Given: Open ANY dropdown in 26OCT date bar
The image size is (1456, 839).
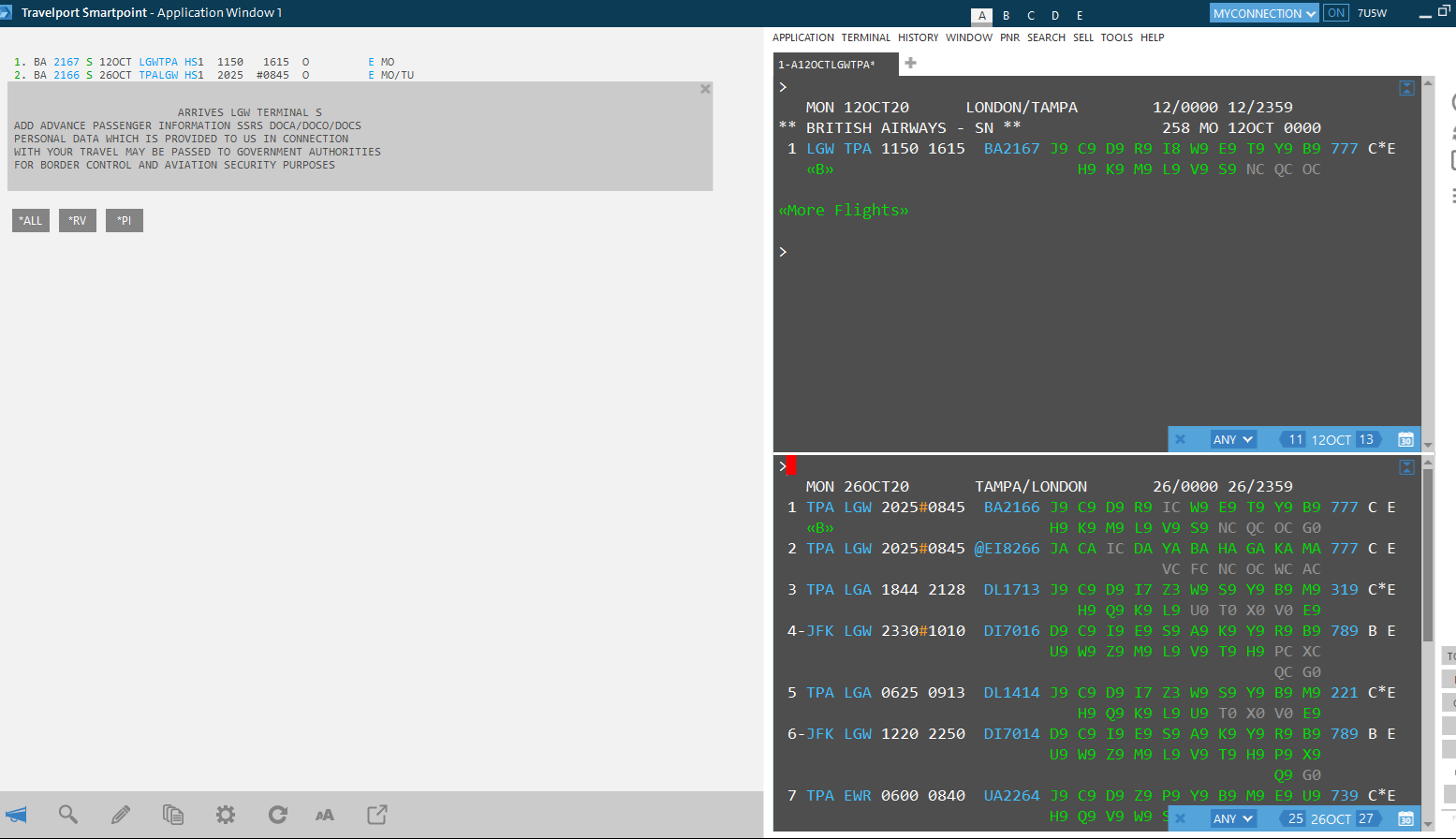Looking at the screenshot, I should (x=1232, y=818).
